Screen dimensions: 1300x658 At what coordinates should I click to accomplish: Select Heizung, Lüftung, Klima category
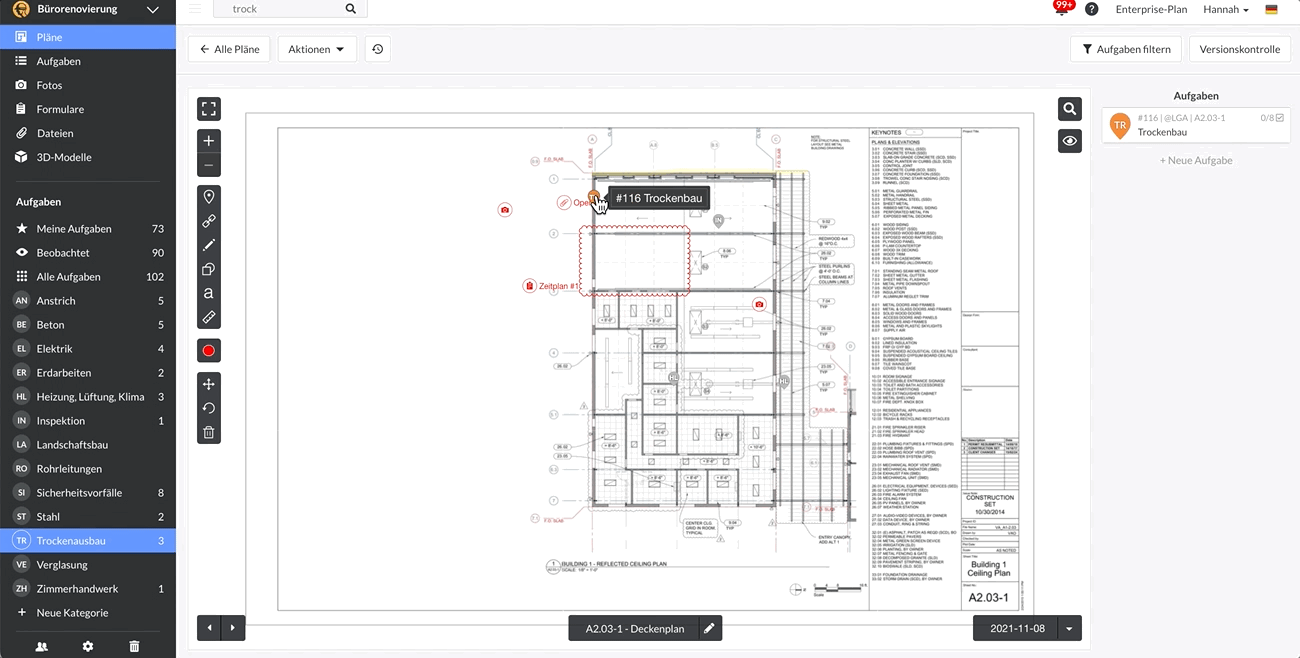(x=88, y=397)
